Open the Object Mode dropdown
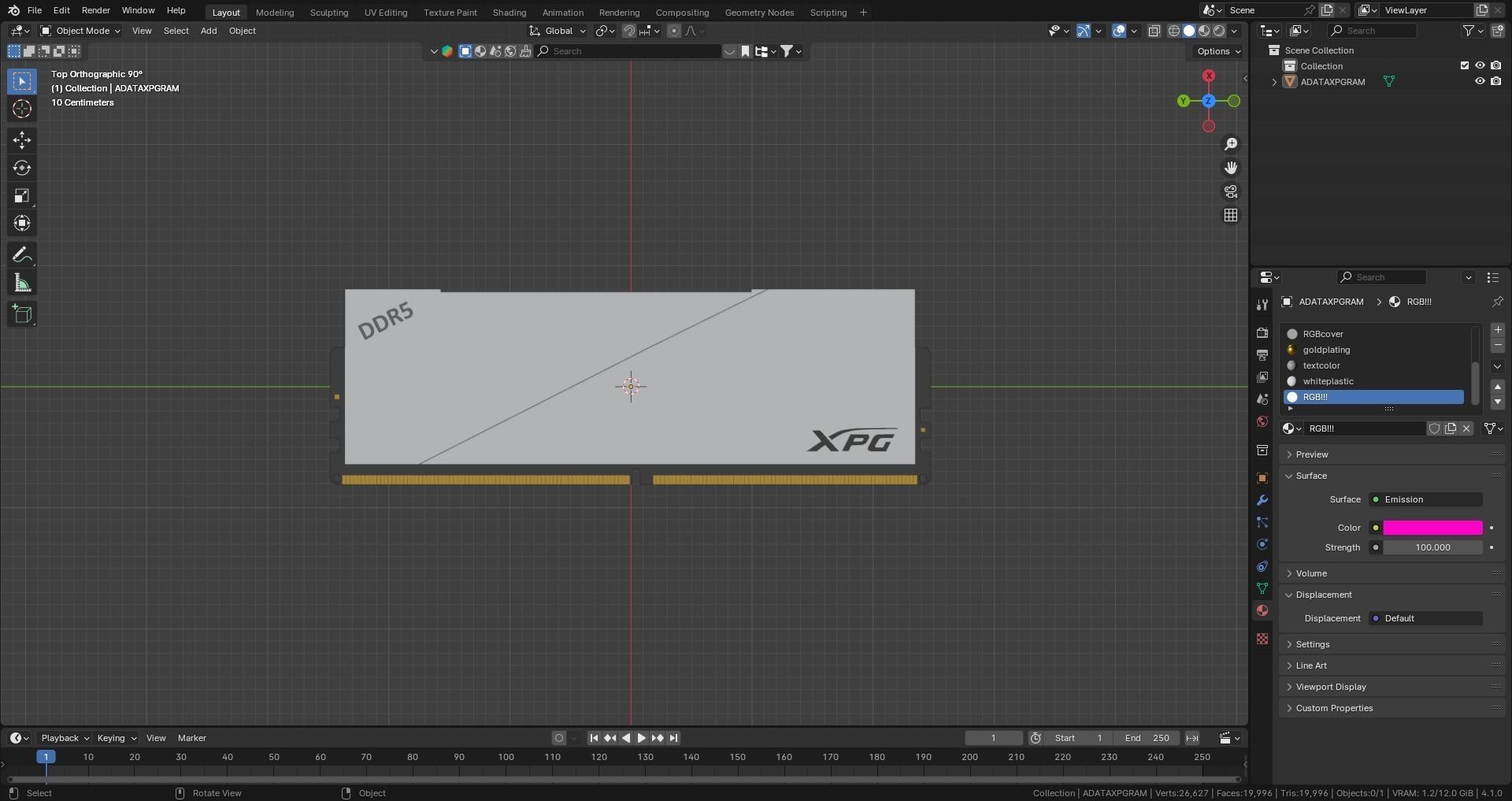This screenshot has height=801, width=1512. point(80,31)
